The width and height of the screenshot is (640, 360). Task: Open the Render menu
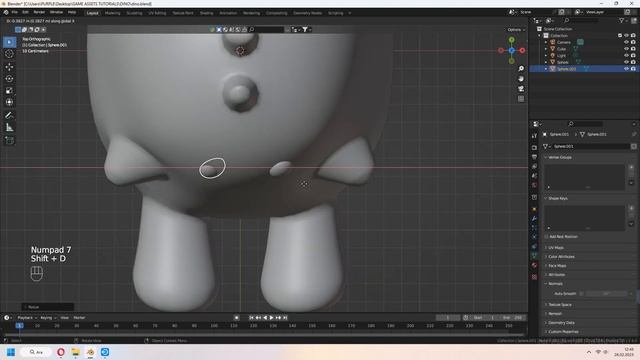coord(39,13)
